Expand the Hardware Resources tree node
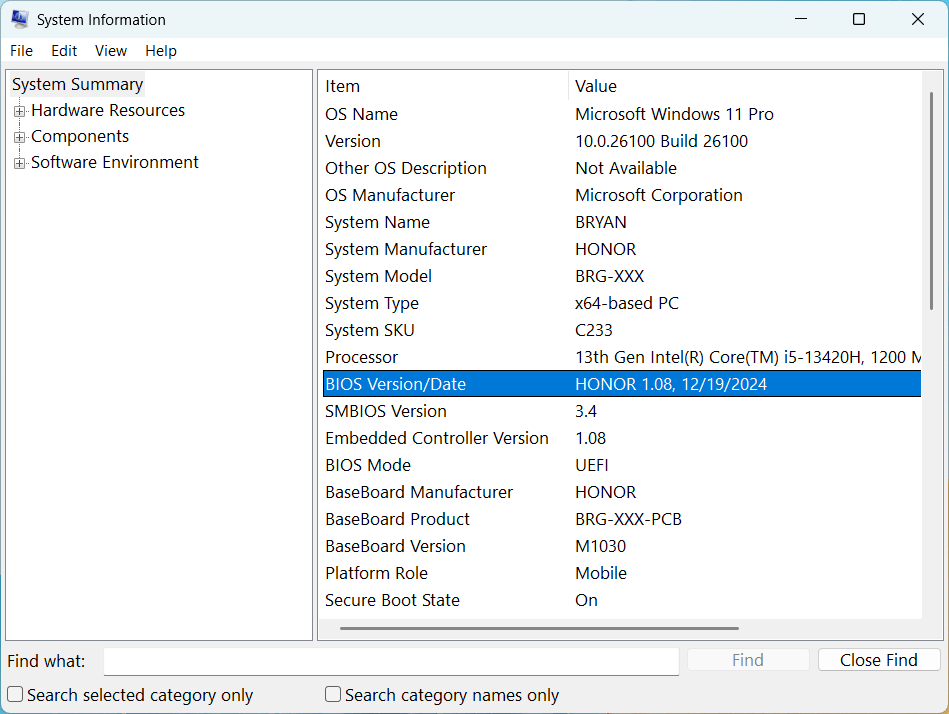The image size is (949, 714). tap(20, 110)
